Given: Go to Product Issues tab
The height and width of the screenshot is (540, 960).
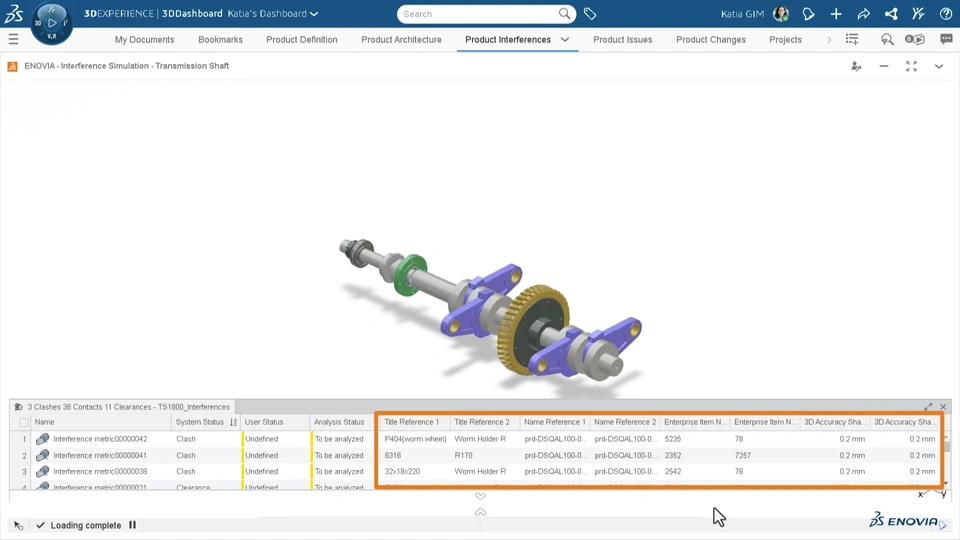Looking at the screenshot, I should coord(623,40).
